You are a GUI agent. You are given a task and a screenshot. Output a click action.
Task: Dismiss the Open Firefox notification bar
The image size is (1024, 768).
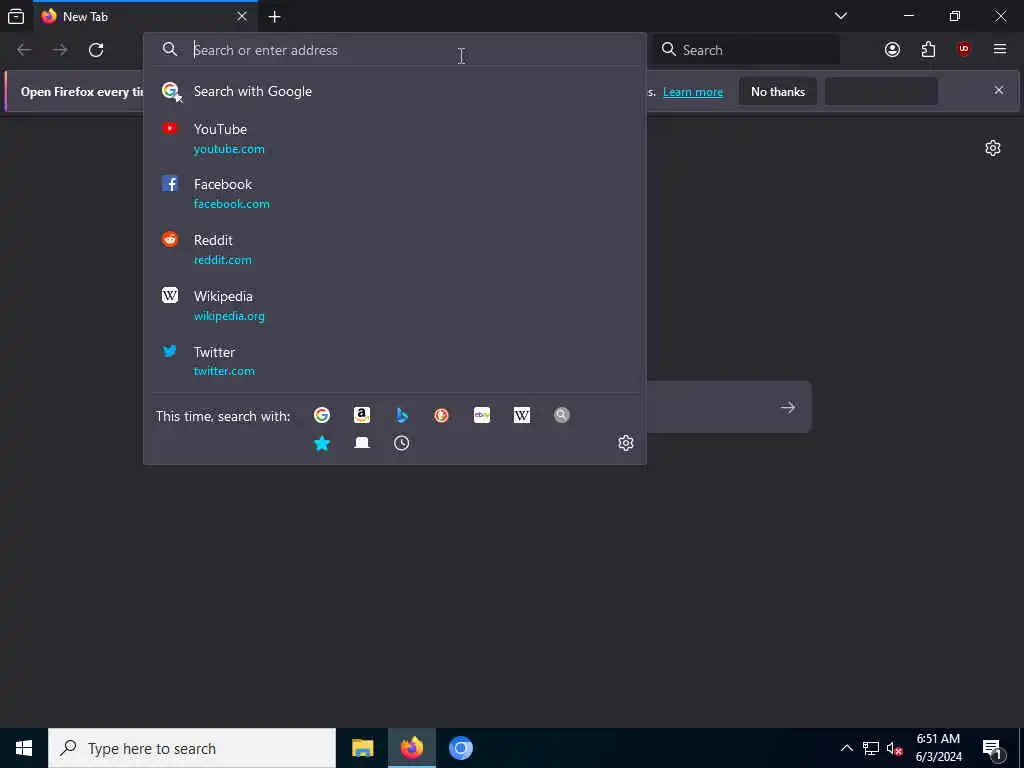pyautogui.click(x=999, y=90)
